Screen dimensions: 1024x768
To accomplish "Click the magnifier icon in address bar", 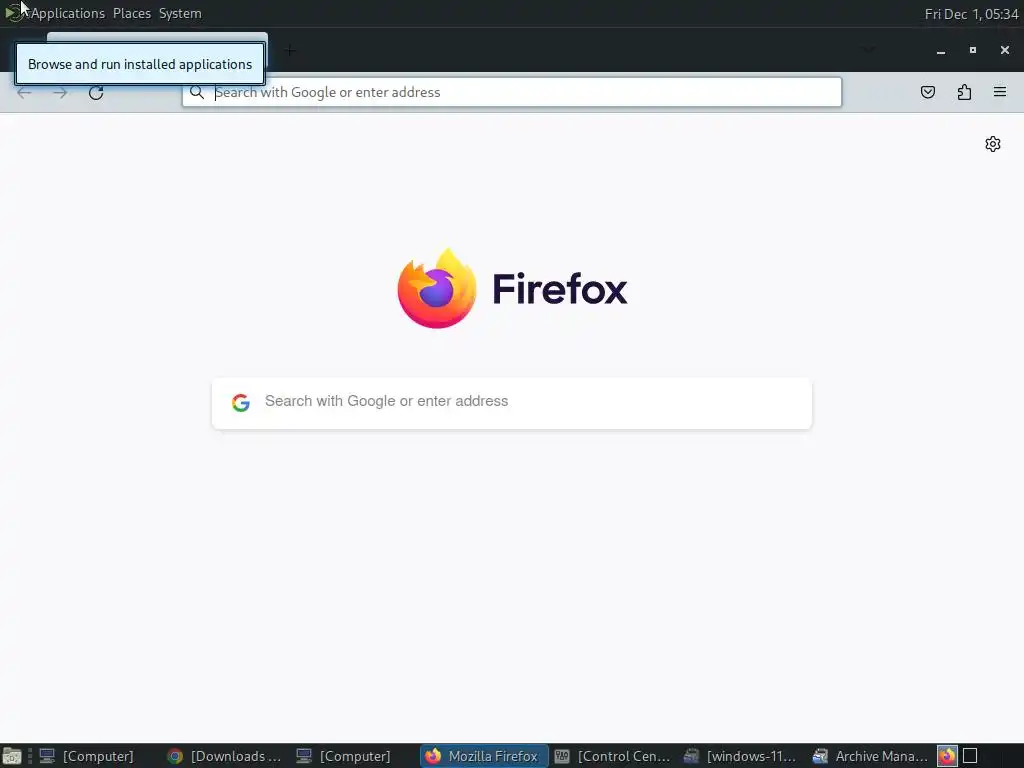I will point(197,92).
